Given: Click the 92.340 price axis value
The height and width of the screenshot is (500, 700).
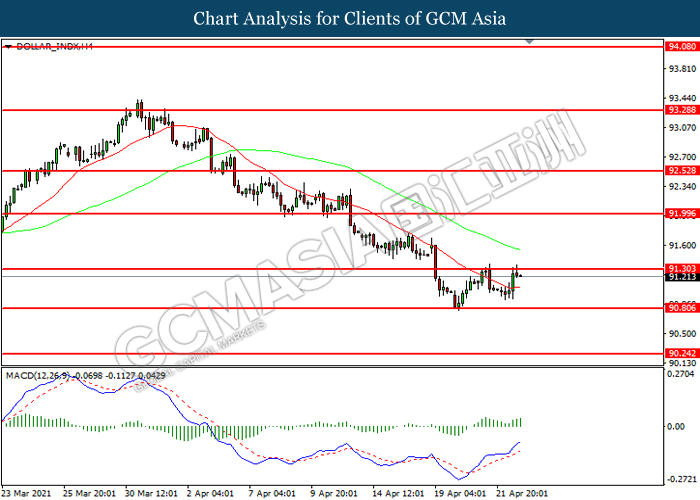Looking at the screenshot, I should [x=682, y=186].
